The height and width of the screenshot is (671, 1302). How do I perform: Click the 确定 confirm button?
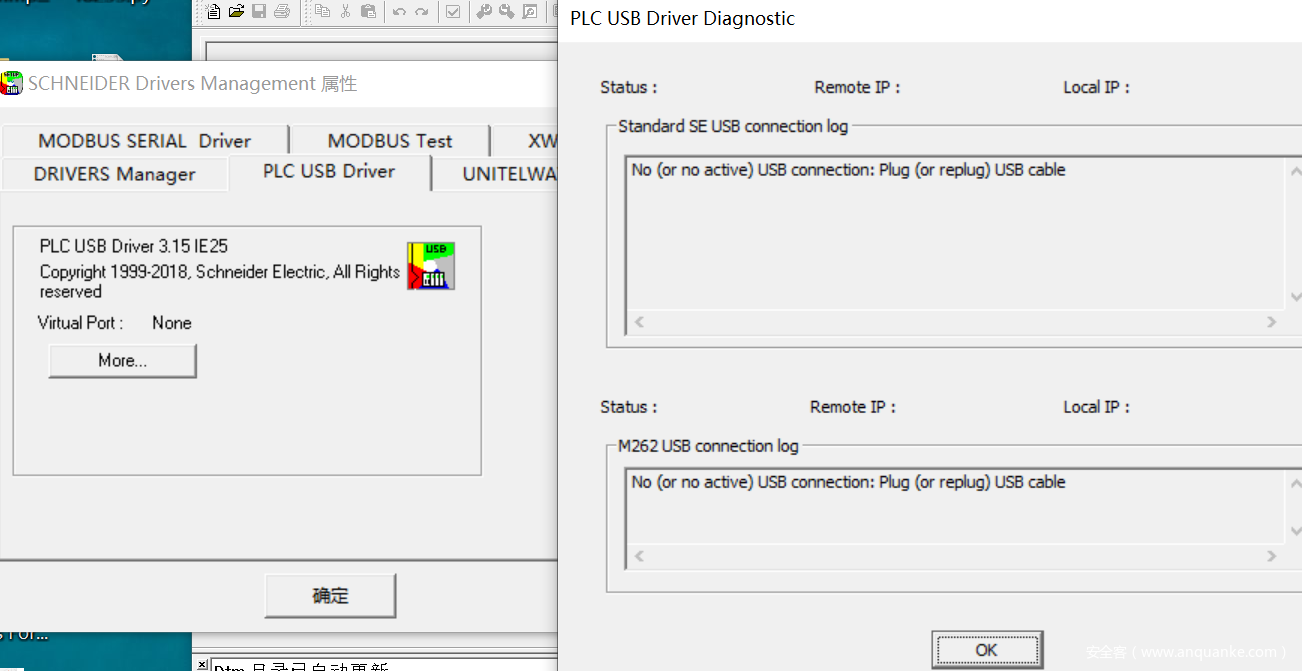(x=330, y=596)
